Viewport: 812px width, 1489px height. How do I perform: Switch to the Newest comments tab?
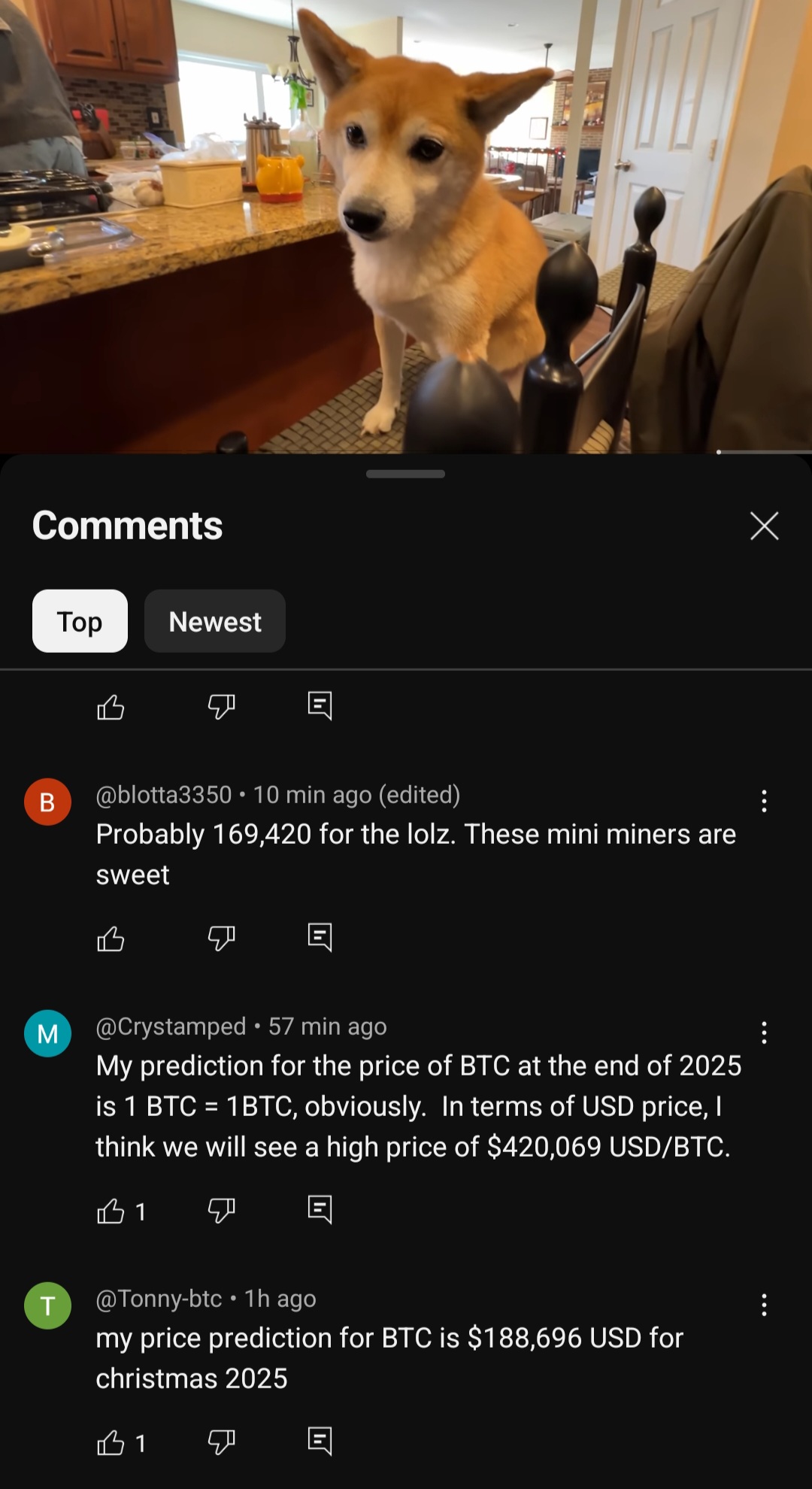(x=215, y=621)
